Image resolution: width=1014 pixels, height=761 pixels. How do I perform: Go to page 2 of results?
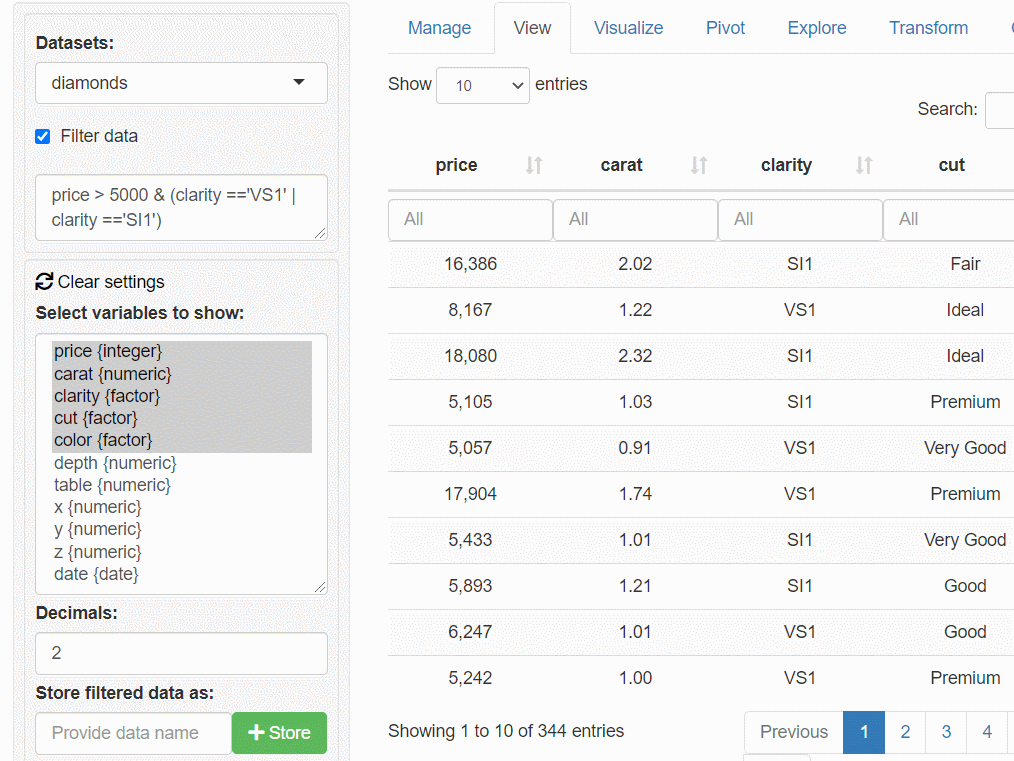tap(905, 732)
